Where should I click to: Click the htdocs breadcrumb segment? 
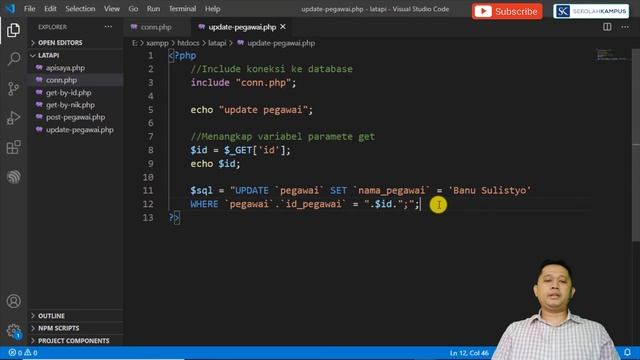point(188,43)
